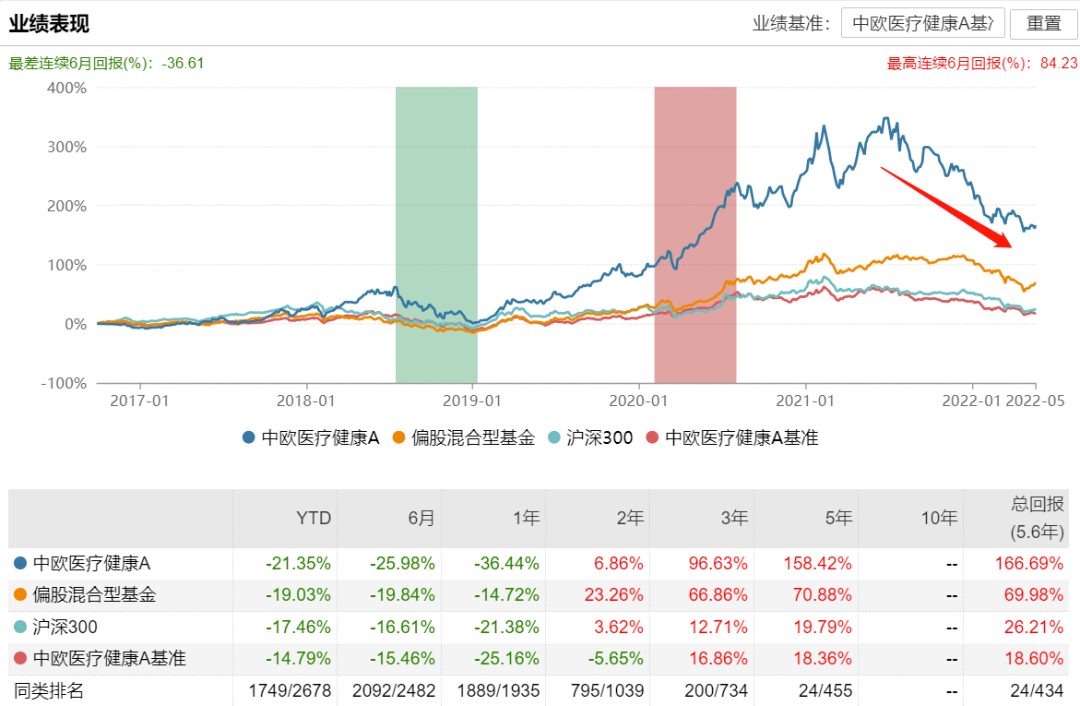Select the 5年 column header

click(838, 518)
